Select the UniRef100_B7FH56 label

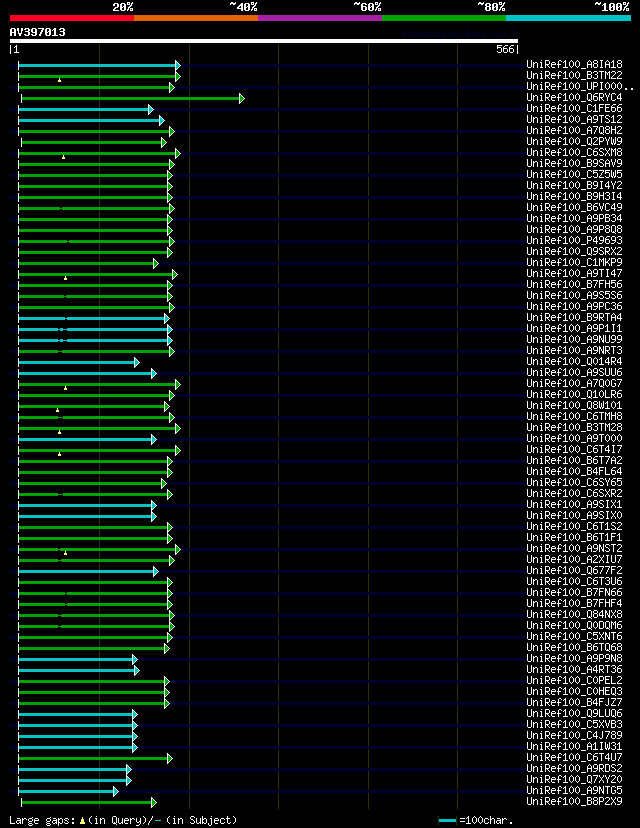tap(574, 285)
